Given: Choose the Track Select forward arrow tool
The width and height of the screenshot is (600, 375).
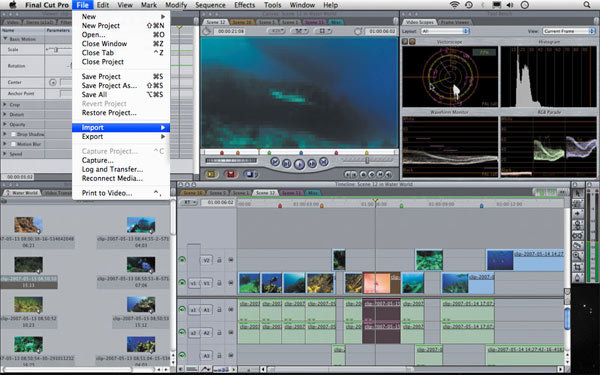Looking at the screenshot, I should [x=577, y=214].
